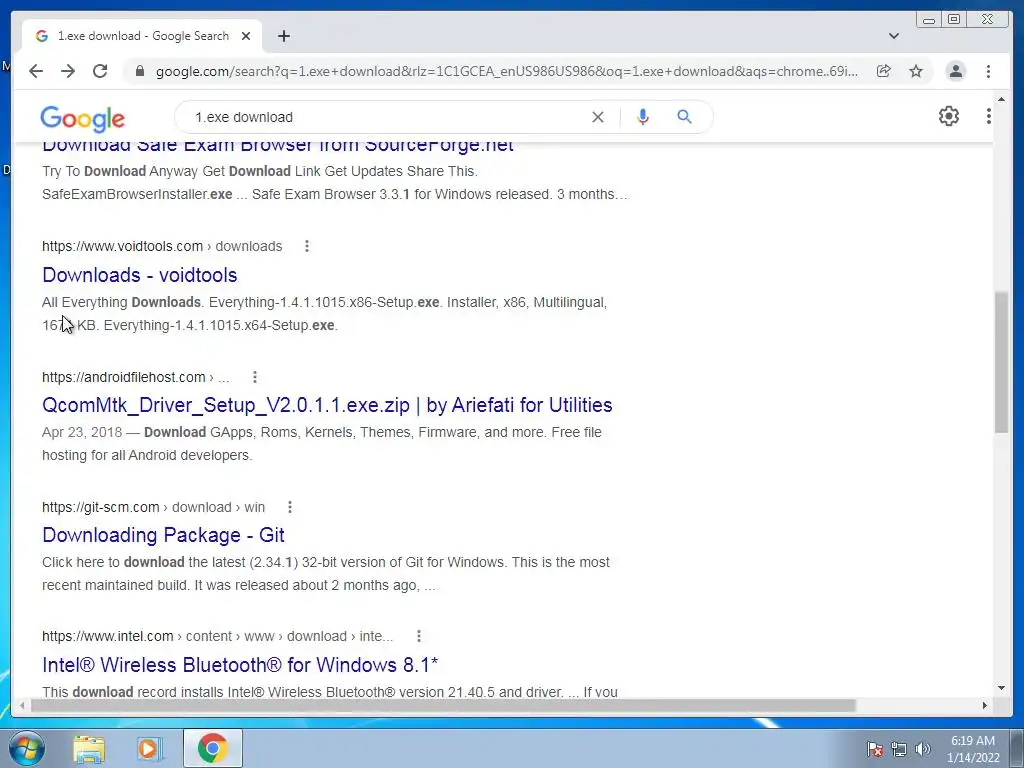This screenshot has width=1024, height=768.
Task: Launch Windows Media Player from taskbar
Action: pyautogui.click(x=150, y=748)
